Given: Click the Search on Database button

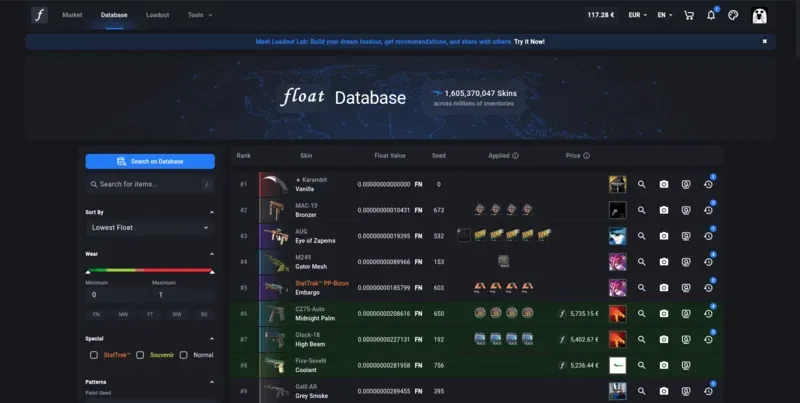Looking at the screenshot, I should point(150,161).
